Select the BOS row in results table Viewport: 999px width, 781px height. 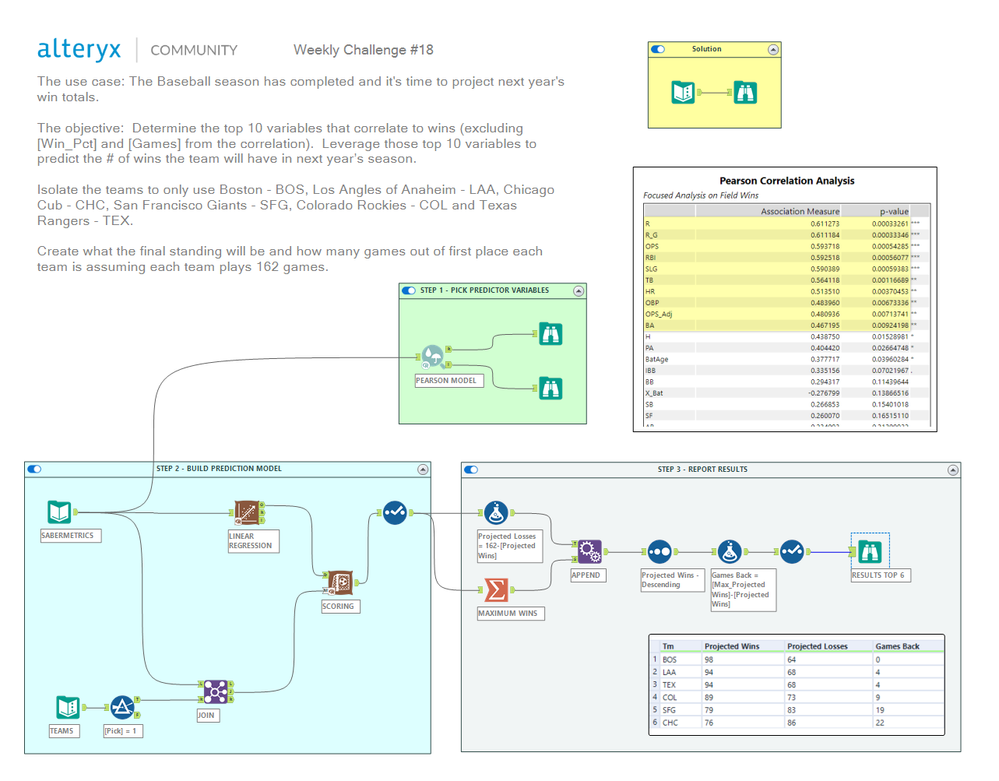tap(797, 660)
